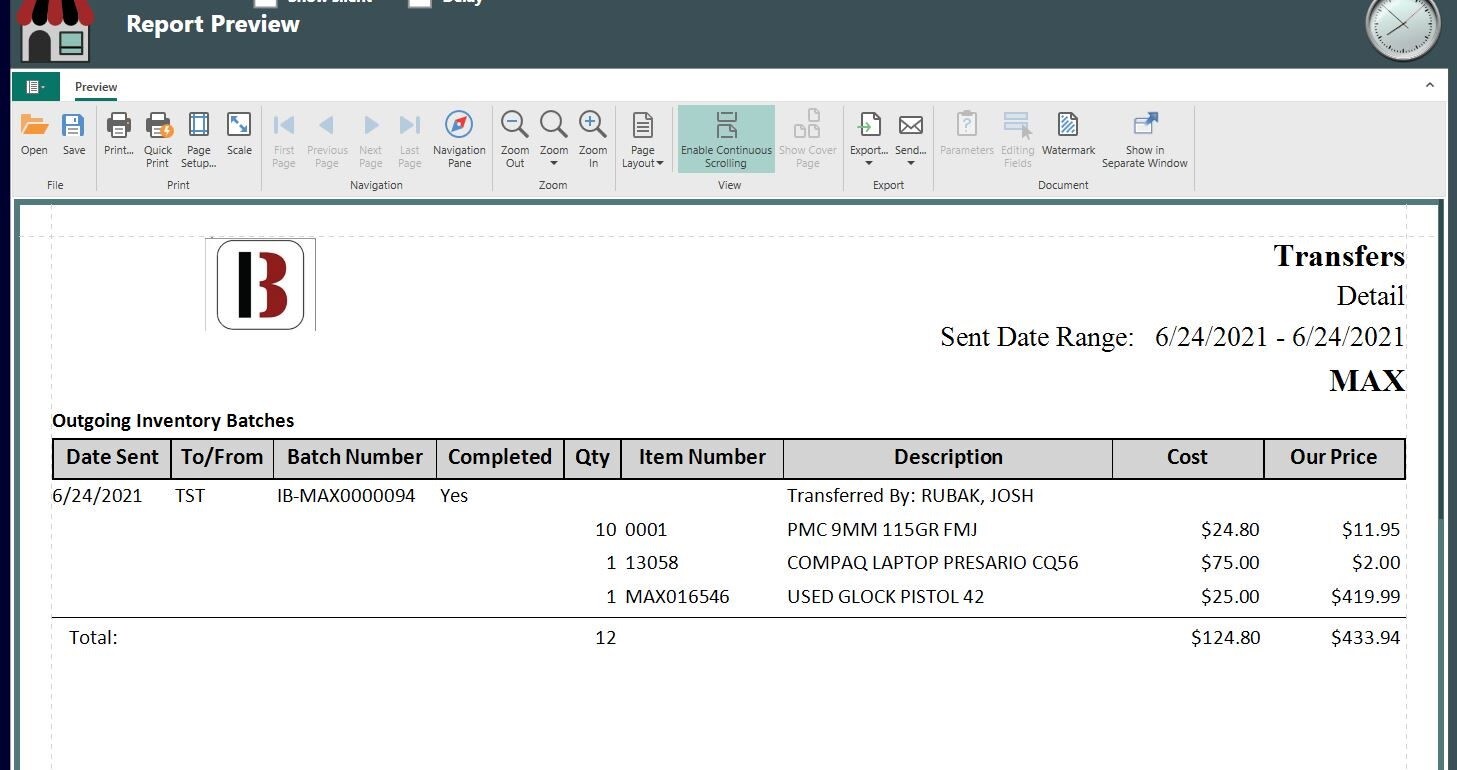Go to Previous Page

(x=327, y=140)
